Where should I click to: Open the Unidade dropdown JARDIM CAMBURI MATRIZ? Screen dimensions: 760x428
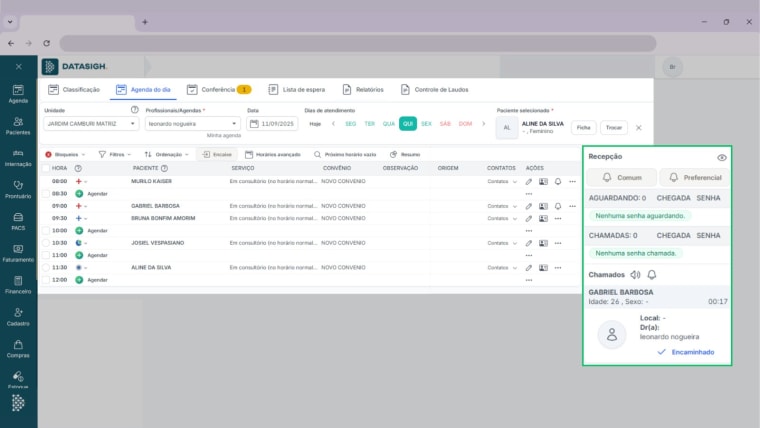(x=91, y=124)
